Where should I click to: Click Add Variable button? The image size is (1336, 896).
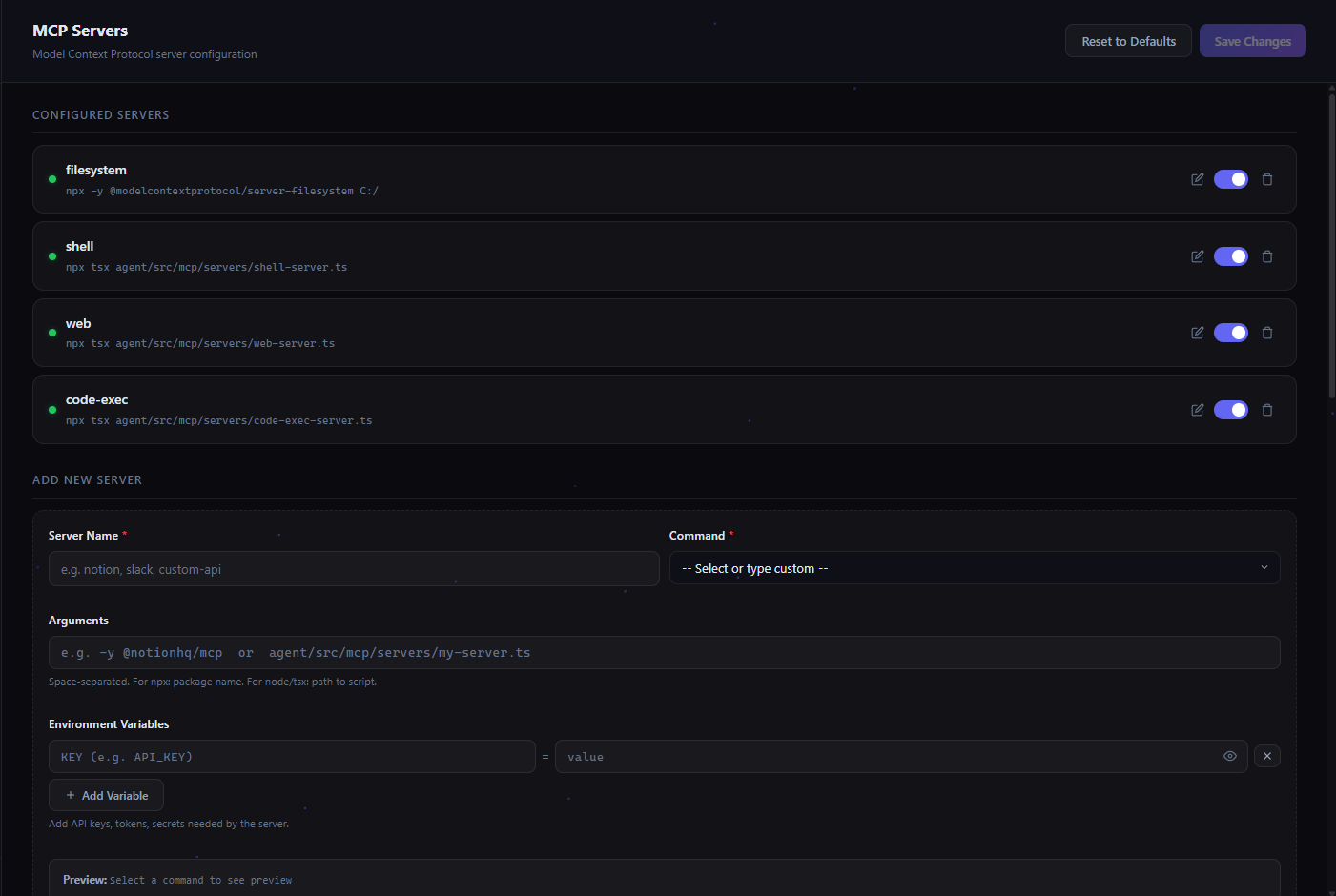click(x=106, y=795)
